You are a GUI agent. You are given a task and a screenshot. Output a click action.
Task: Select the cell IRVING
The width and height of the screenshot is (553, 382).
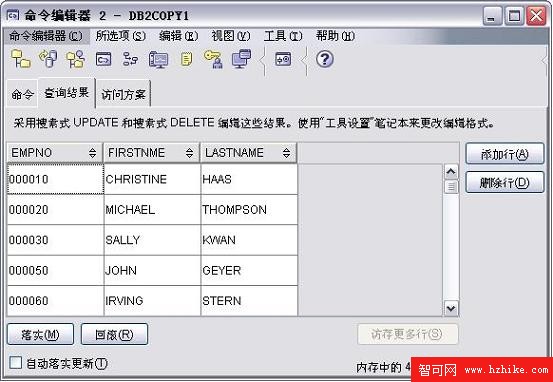152,301
